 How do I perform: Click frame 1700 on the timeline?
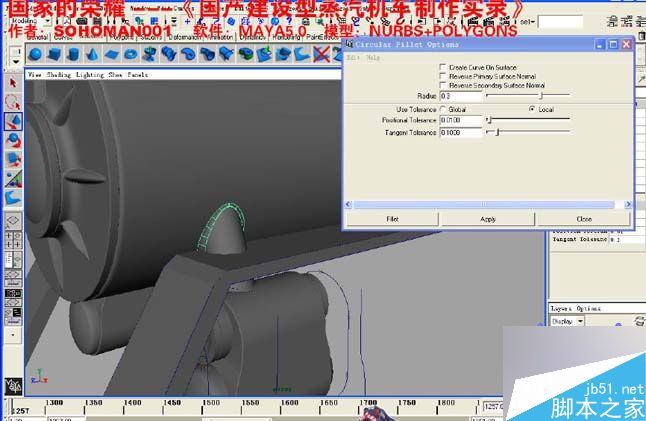[368, 405]
